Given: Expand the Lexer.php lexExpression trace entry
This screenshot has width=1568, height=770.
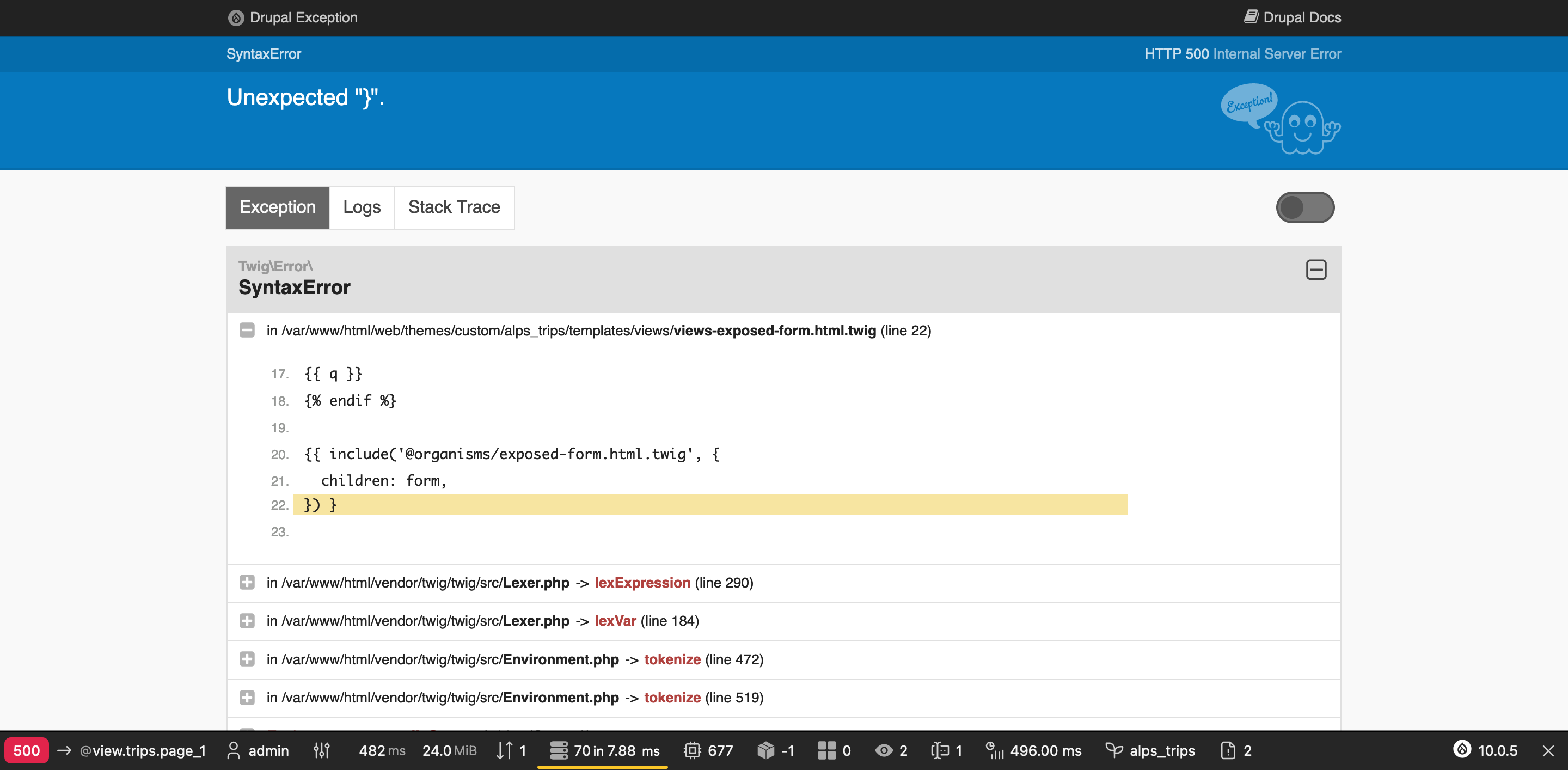Looking at the screenshot, I should click(x=247, y=583).
